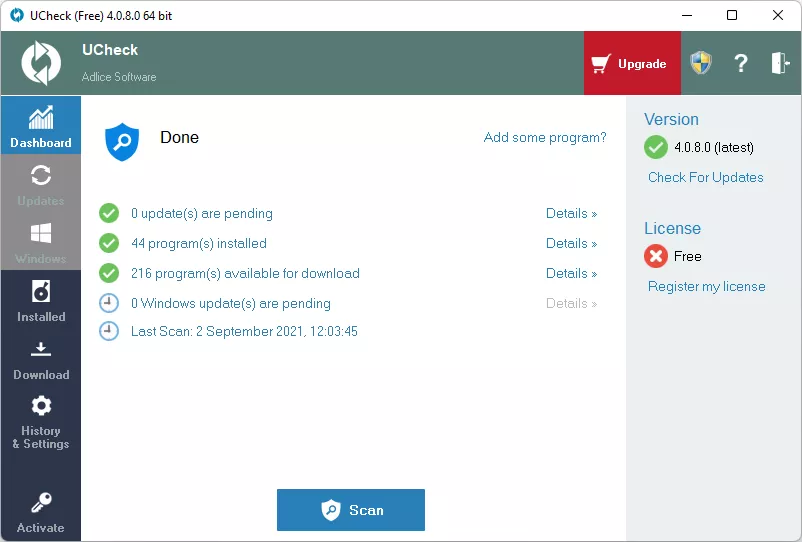The width and height of the screenshot is (802, 542).
Task: Open the Download section
Action: [x=41, y=358]
